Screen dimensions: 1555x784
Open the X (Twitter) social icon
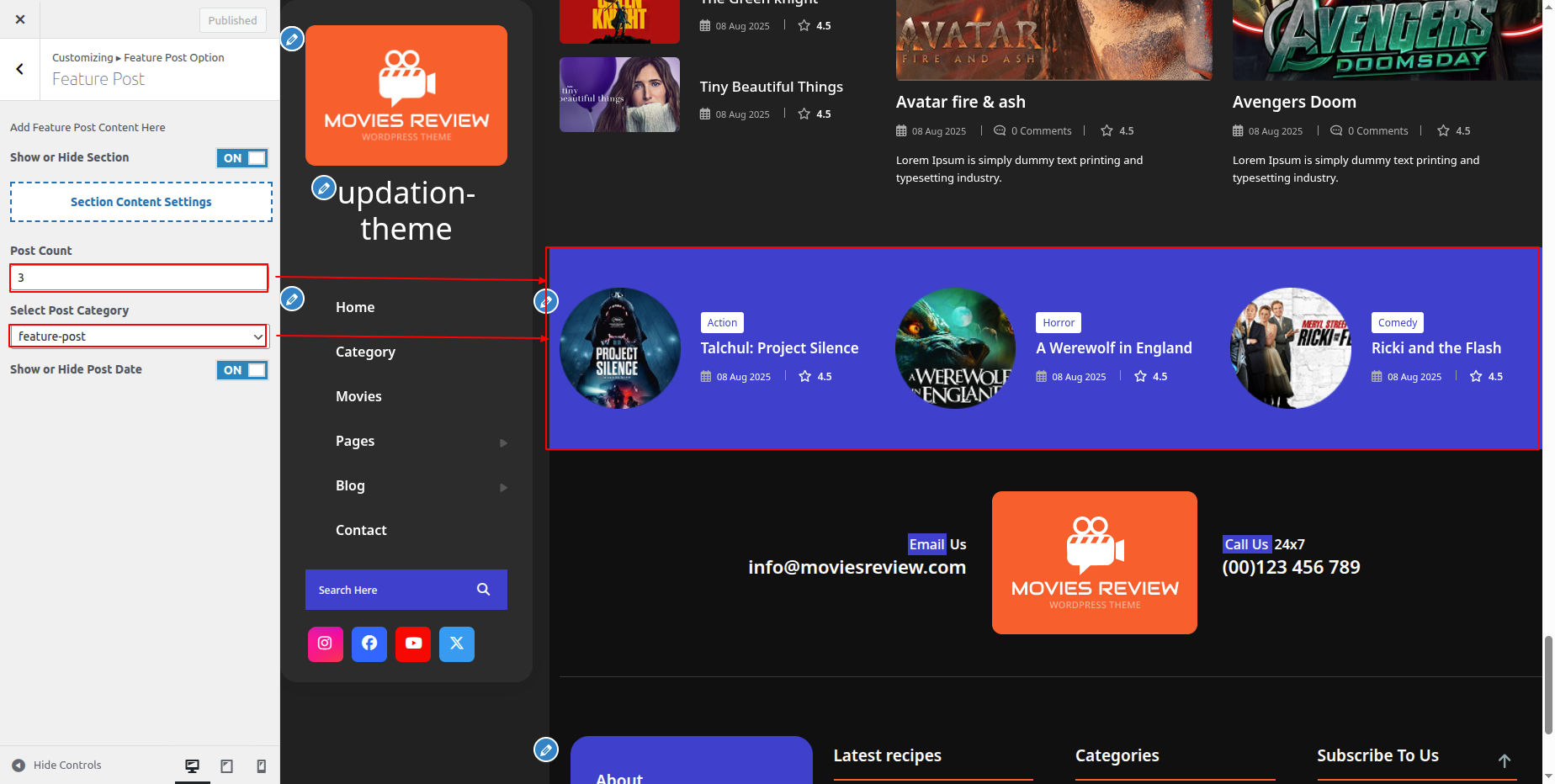point(457,644)
